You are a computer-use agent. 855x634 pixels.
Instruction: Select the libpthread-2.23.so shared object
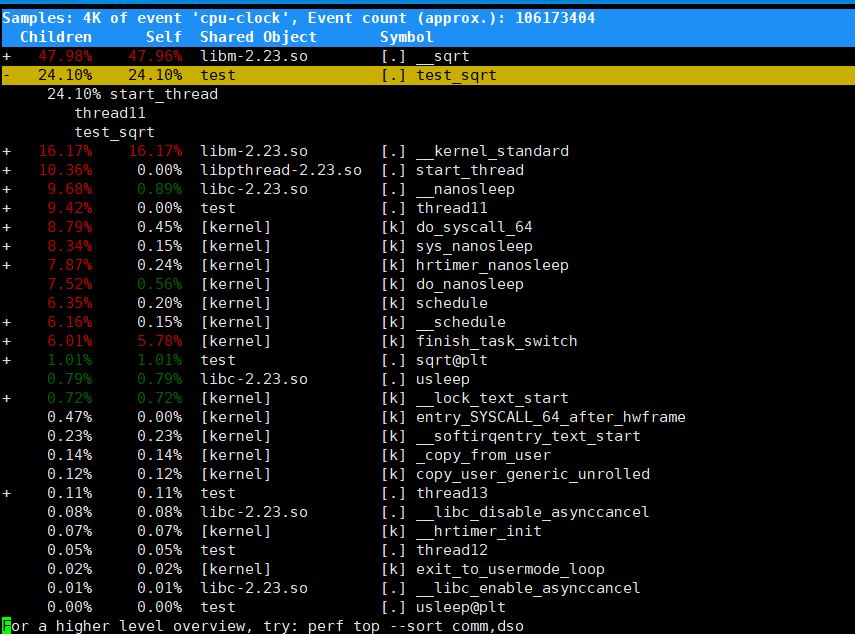(x=281, y=170)
